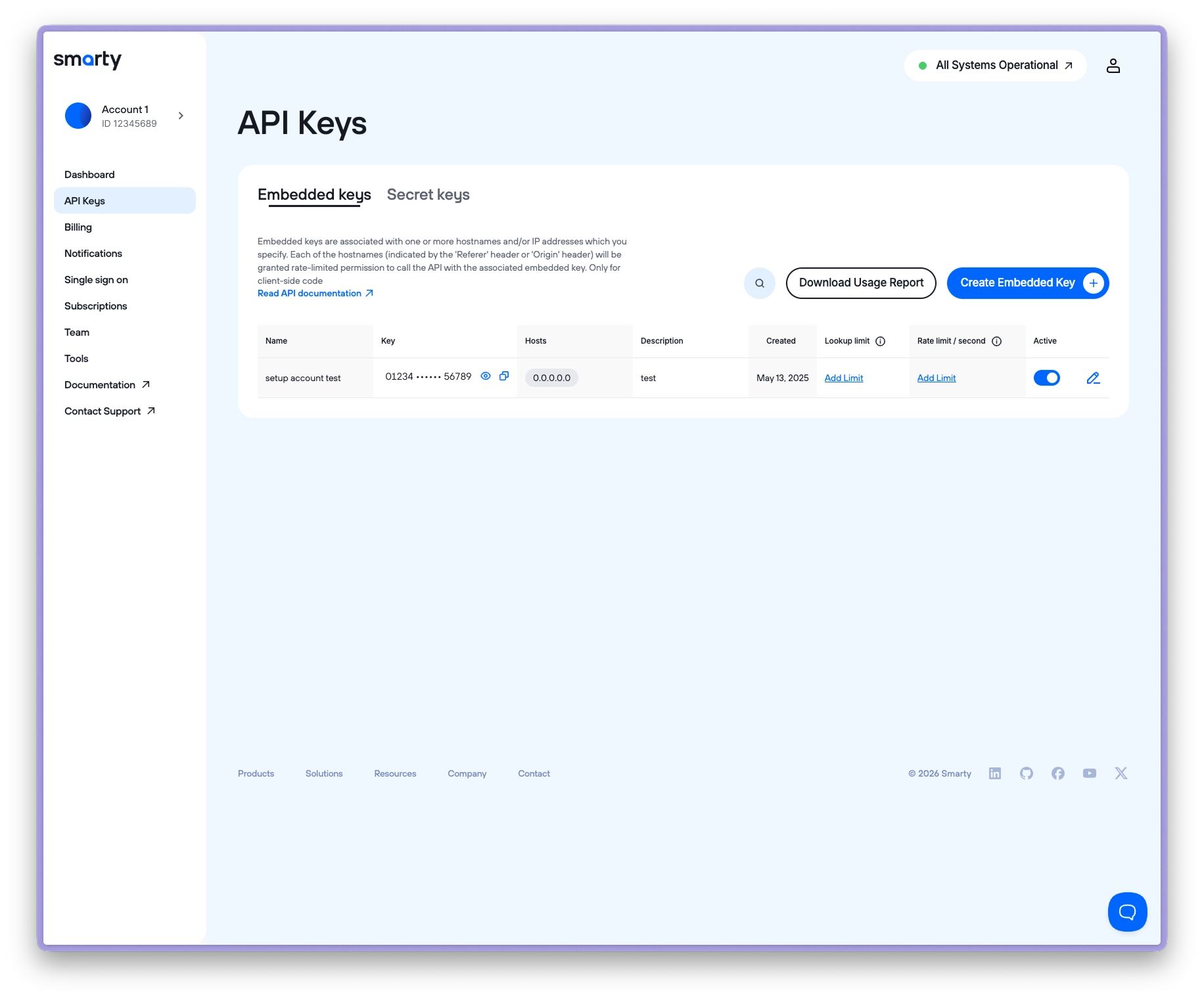Expand the Account 1 switcher chevron
1204x1000 pixels.
181,116
